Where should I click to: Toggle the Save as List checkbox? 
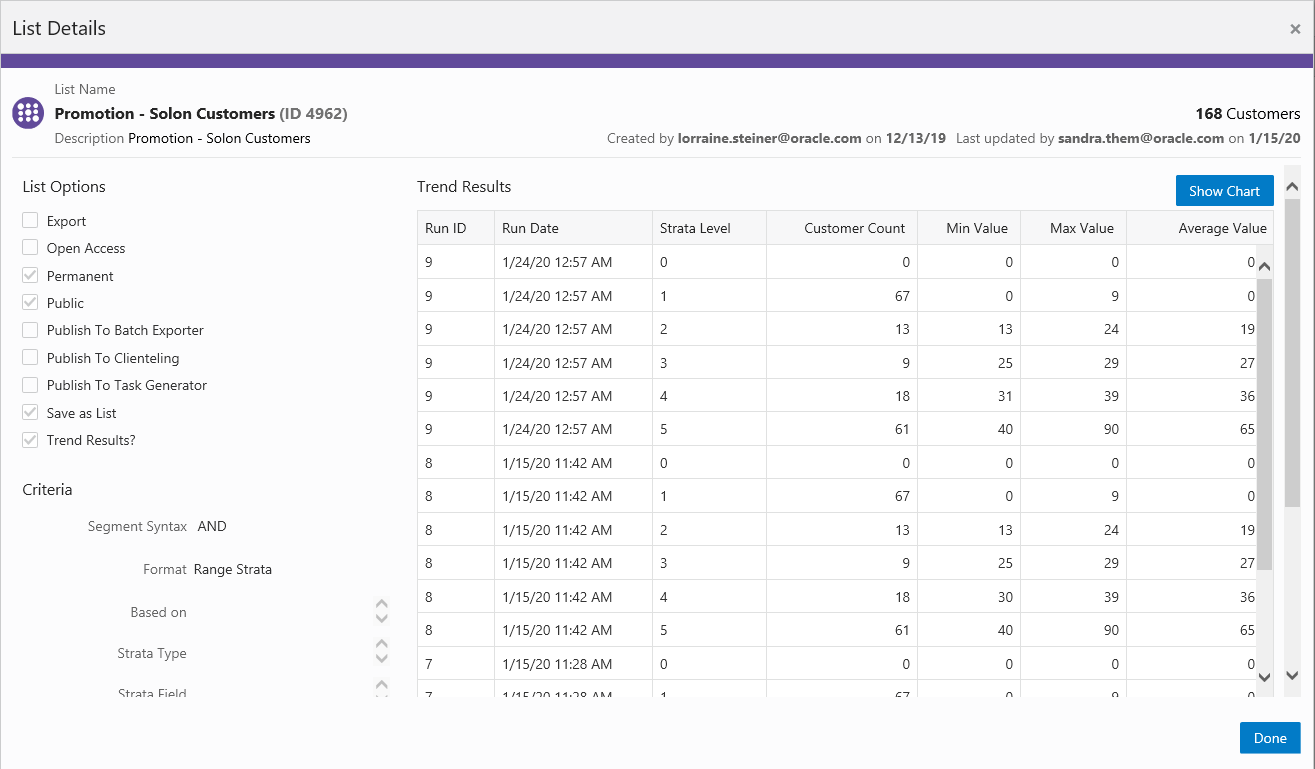(30, 413)
